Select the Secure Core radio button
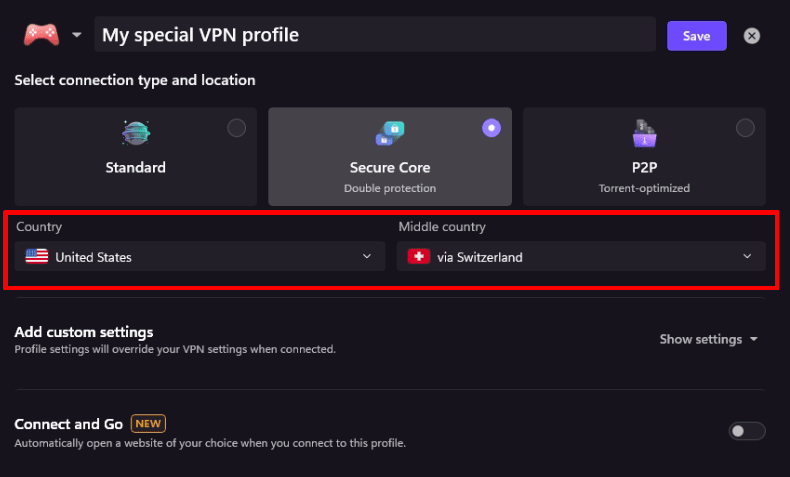Image resolution: width=790 pixels, height=477 pixels. [x=491, y=128]
